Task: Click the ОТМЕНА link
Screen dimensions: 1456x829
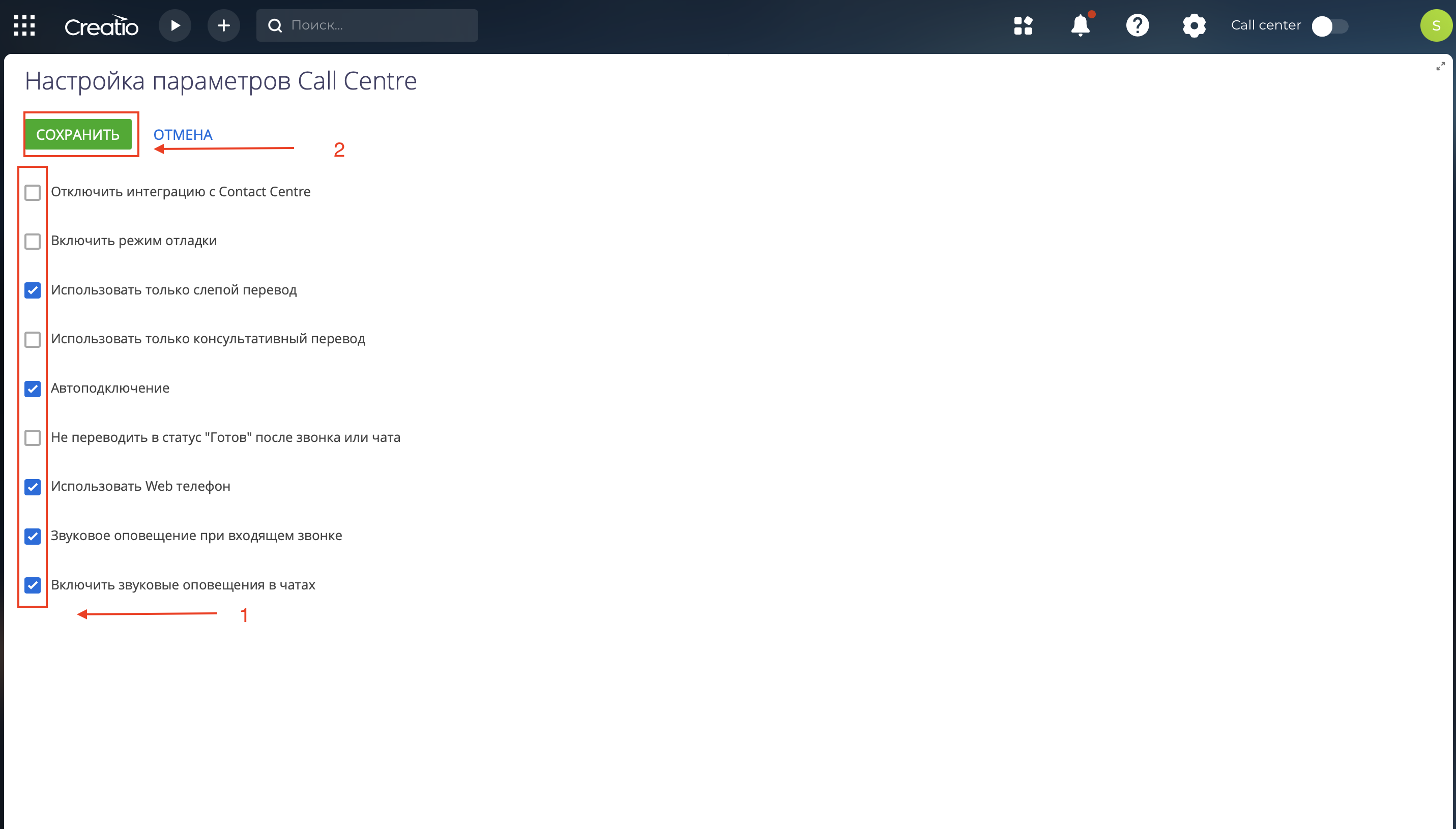Action: click(x=183, y=135)
